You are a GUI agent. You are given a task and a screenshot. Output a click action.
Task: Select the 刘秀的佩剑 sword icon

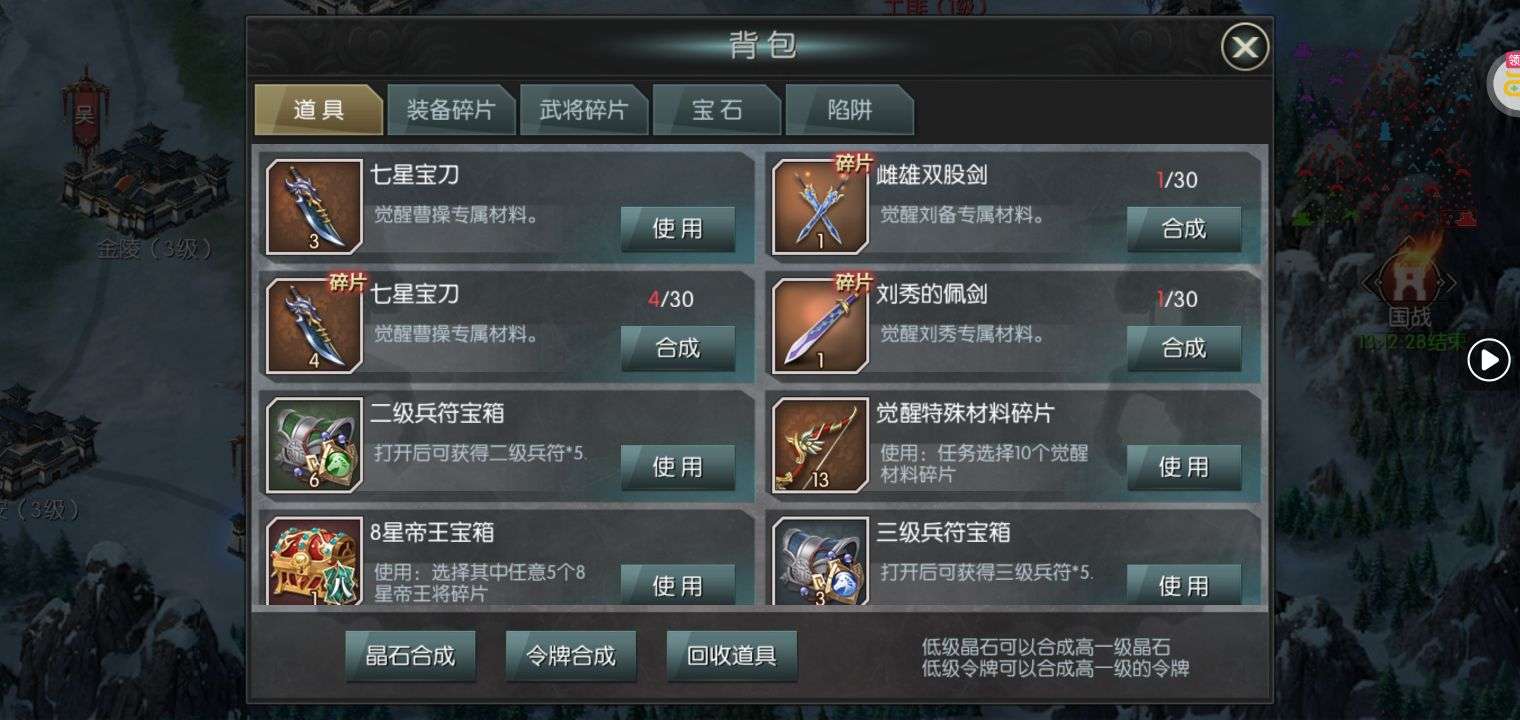click(x=820, y=326)
